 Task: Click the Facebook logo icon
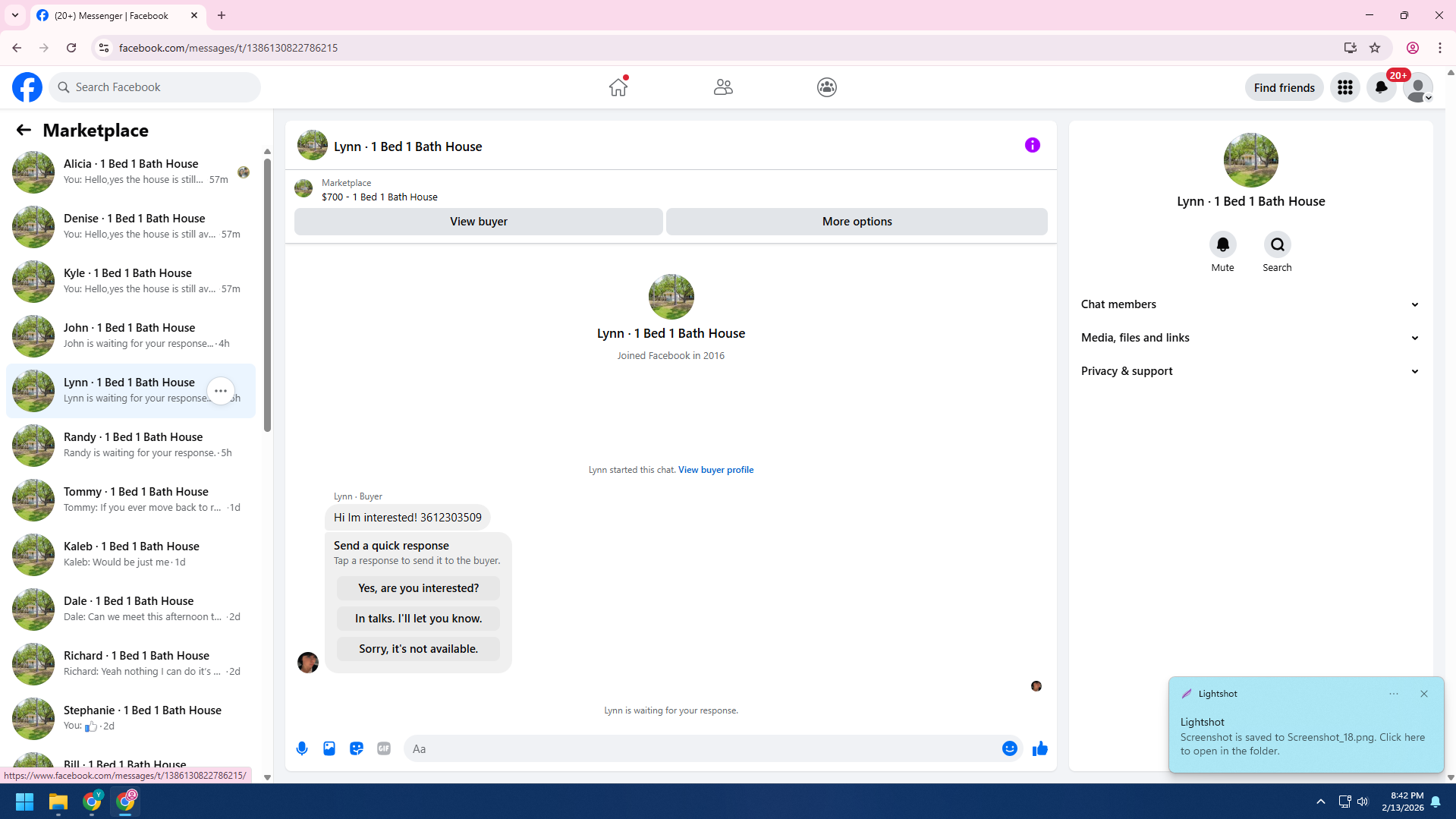[27, 87]
